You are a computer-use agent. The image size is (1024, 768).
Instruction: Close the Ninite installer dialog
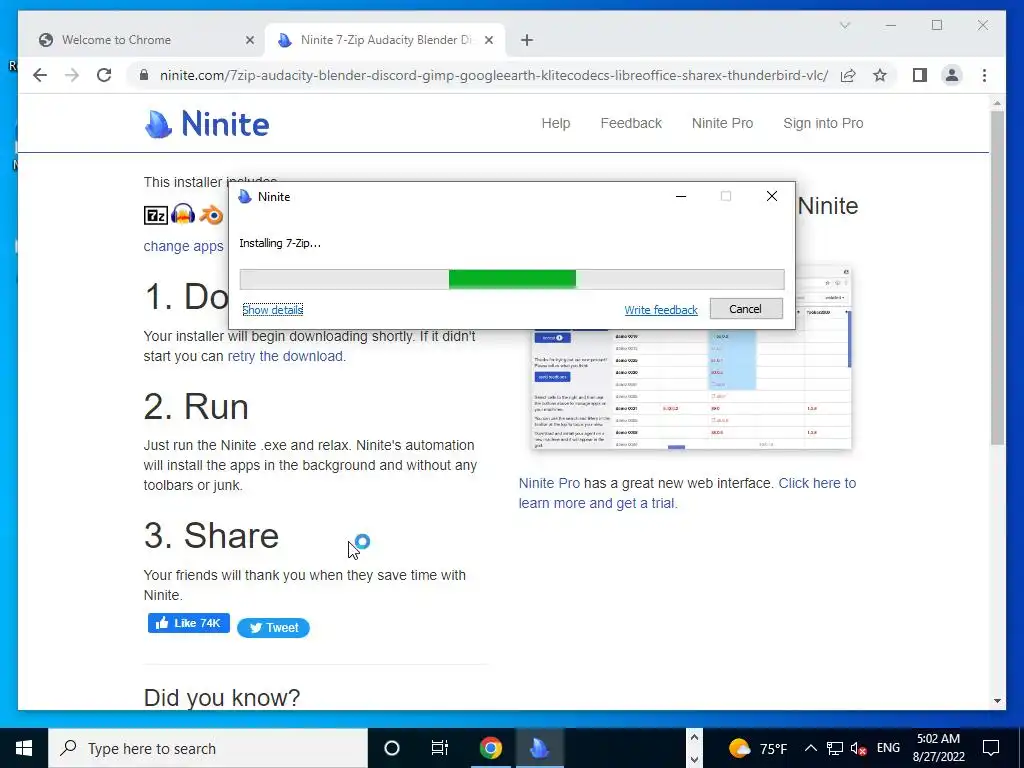pyautogui.click(x=771, y=197)
